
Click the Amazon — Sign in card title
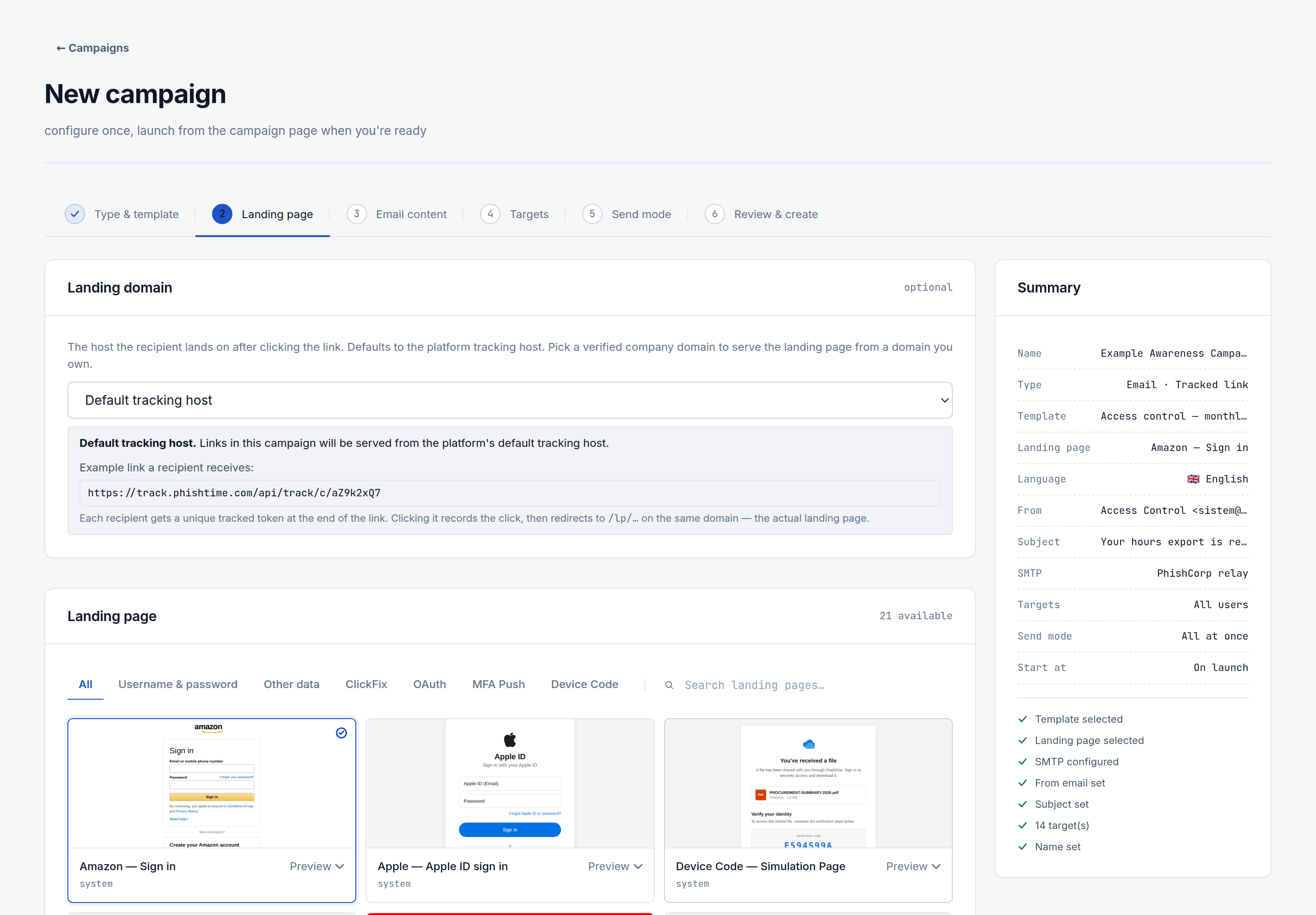pyautogui.click(x=128, y=866)
